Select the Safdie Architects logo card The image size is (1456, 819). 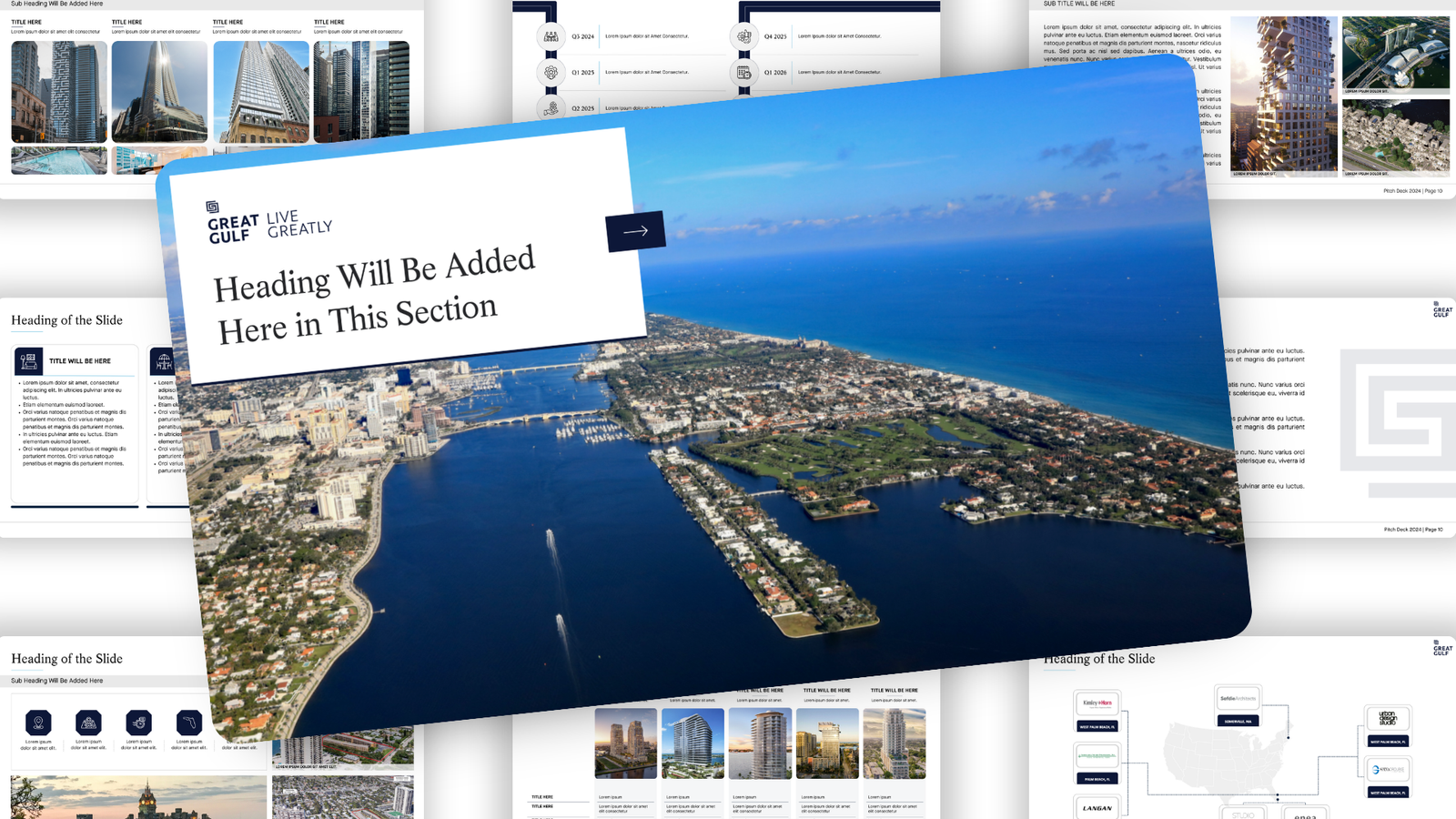point(1238,699)
